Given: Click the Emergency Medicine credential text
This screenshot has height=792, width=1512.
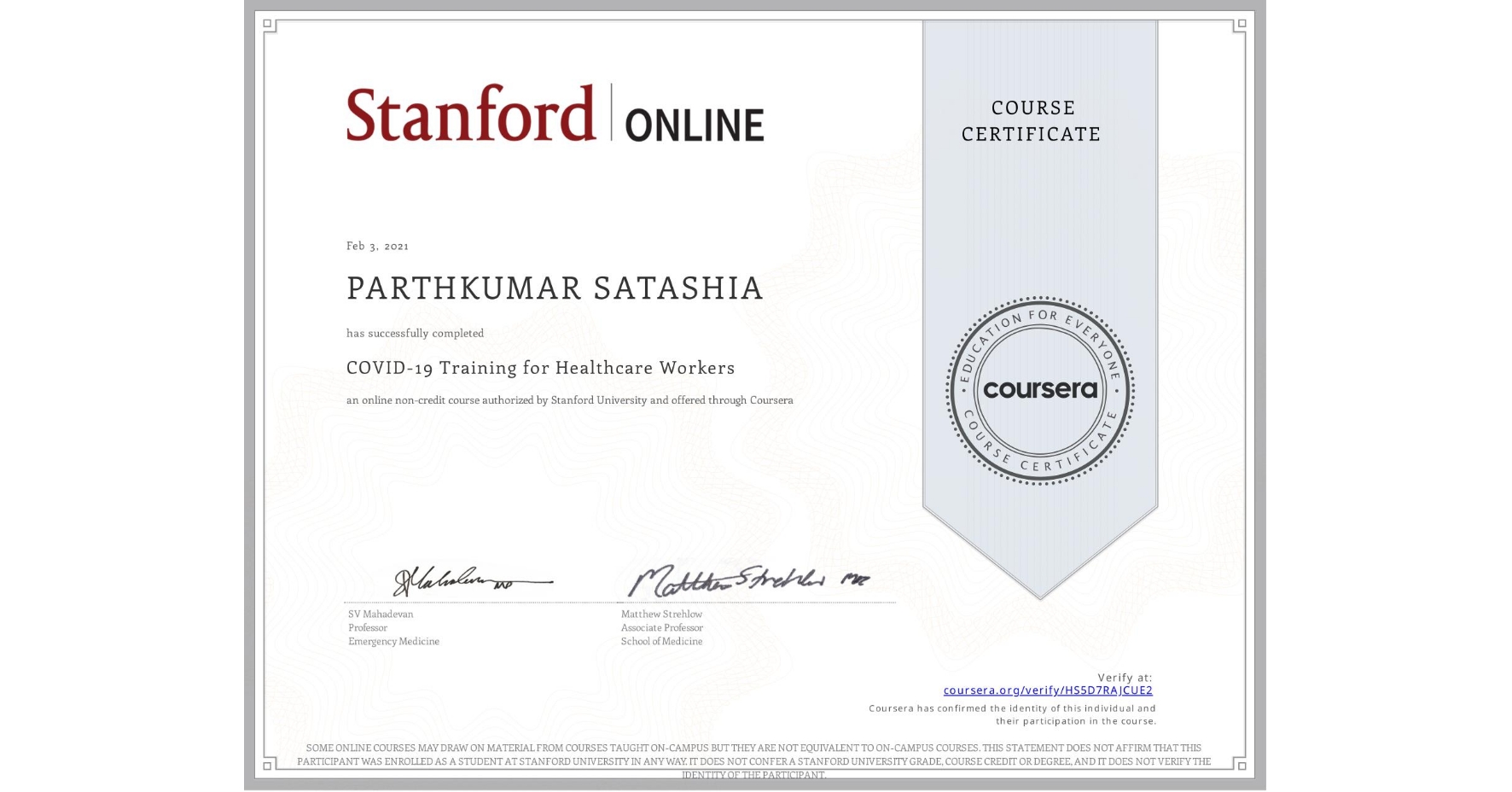Looking at the screenshot, I should [392, 641].
